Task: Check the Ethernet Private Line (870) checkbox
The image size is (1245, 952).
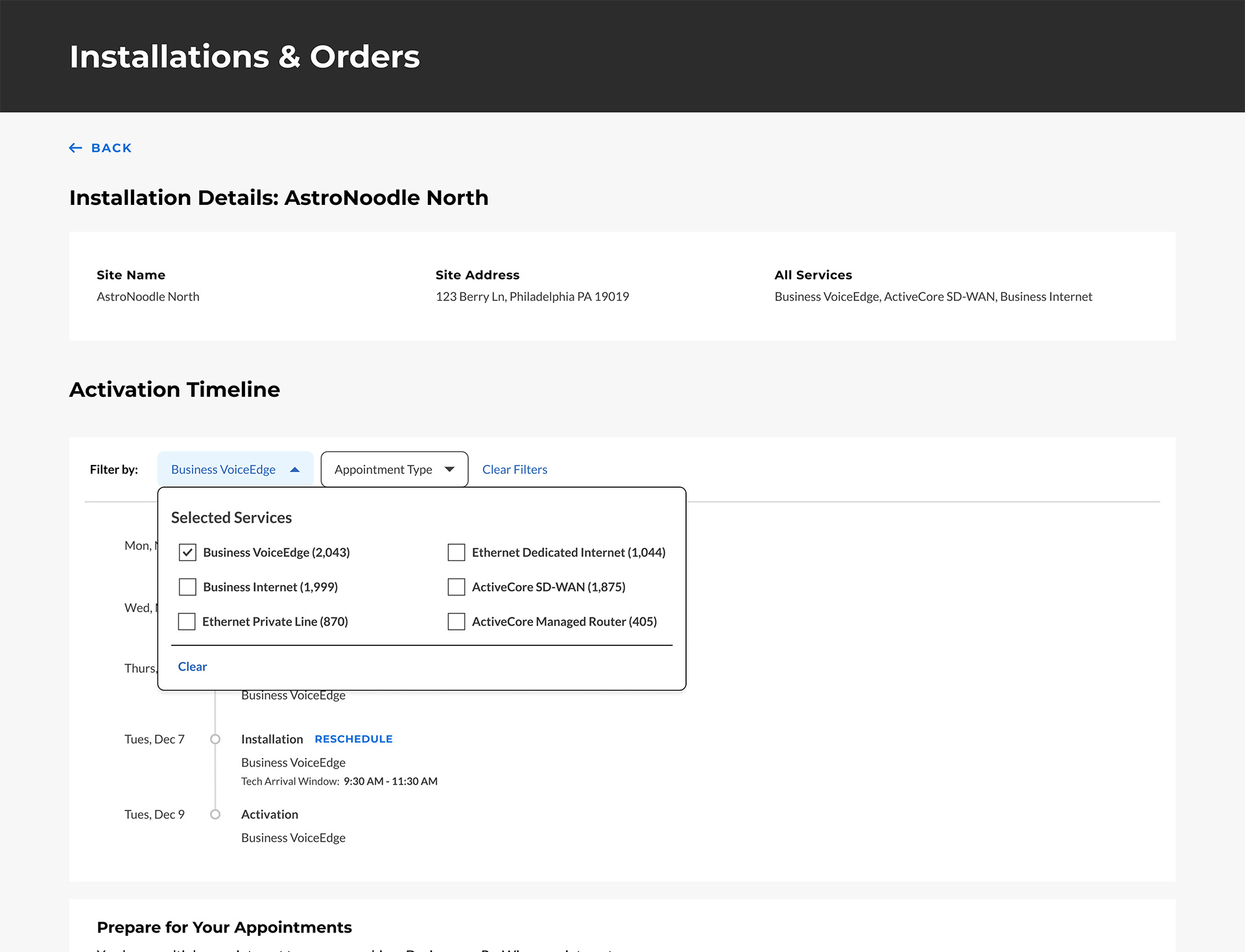Action: 187,621
